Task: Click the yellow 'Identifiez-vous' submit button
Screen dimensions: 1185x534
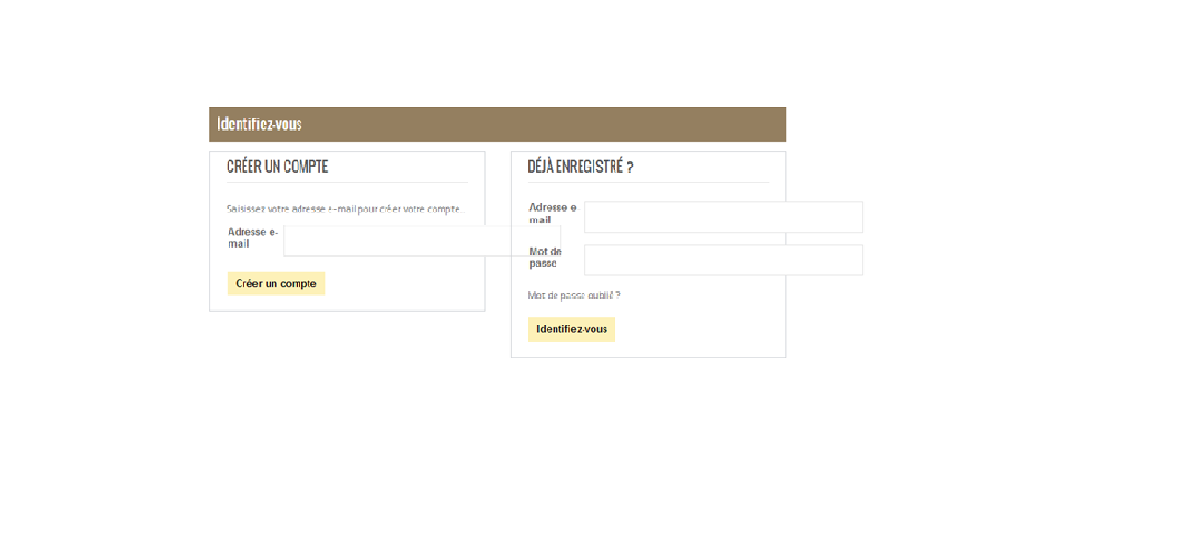Action: click(x=571, y=329)
